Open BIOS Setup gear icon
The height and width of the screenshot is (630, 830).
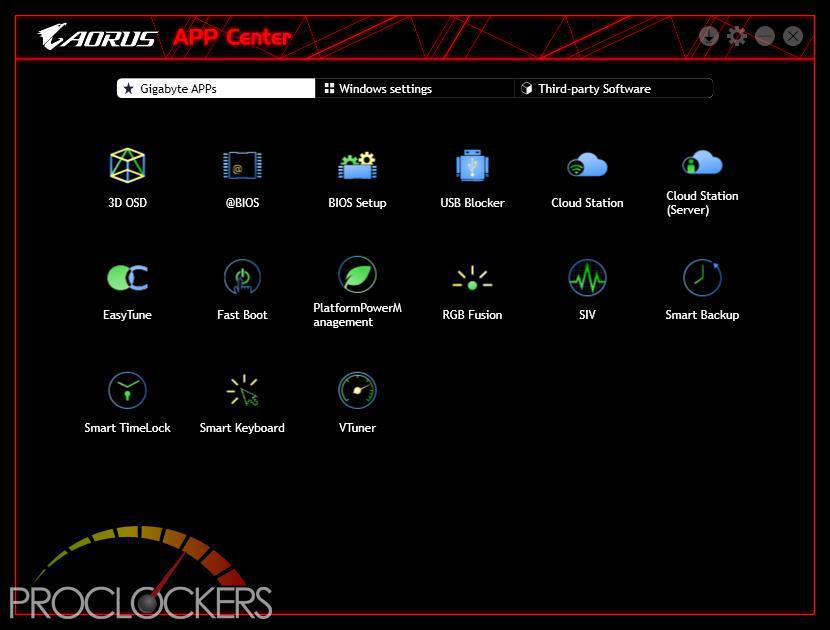(x=357, y=166)
